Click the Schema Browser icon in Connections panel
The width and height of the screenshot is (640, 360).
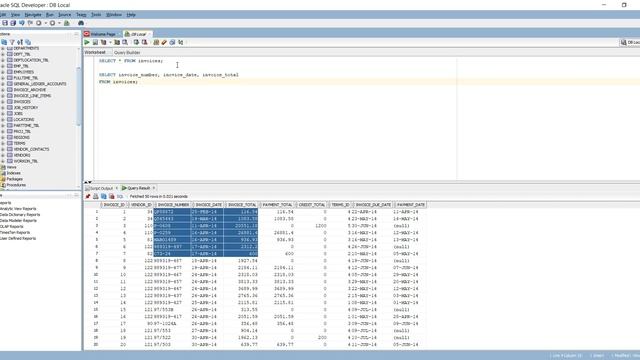coord(28,42)
